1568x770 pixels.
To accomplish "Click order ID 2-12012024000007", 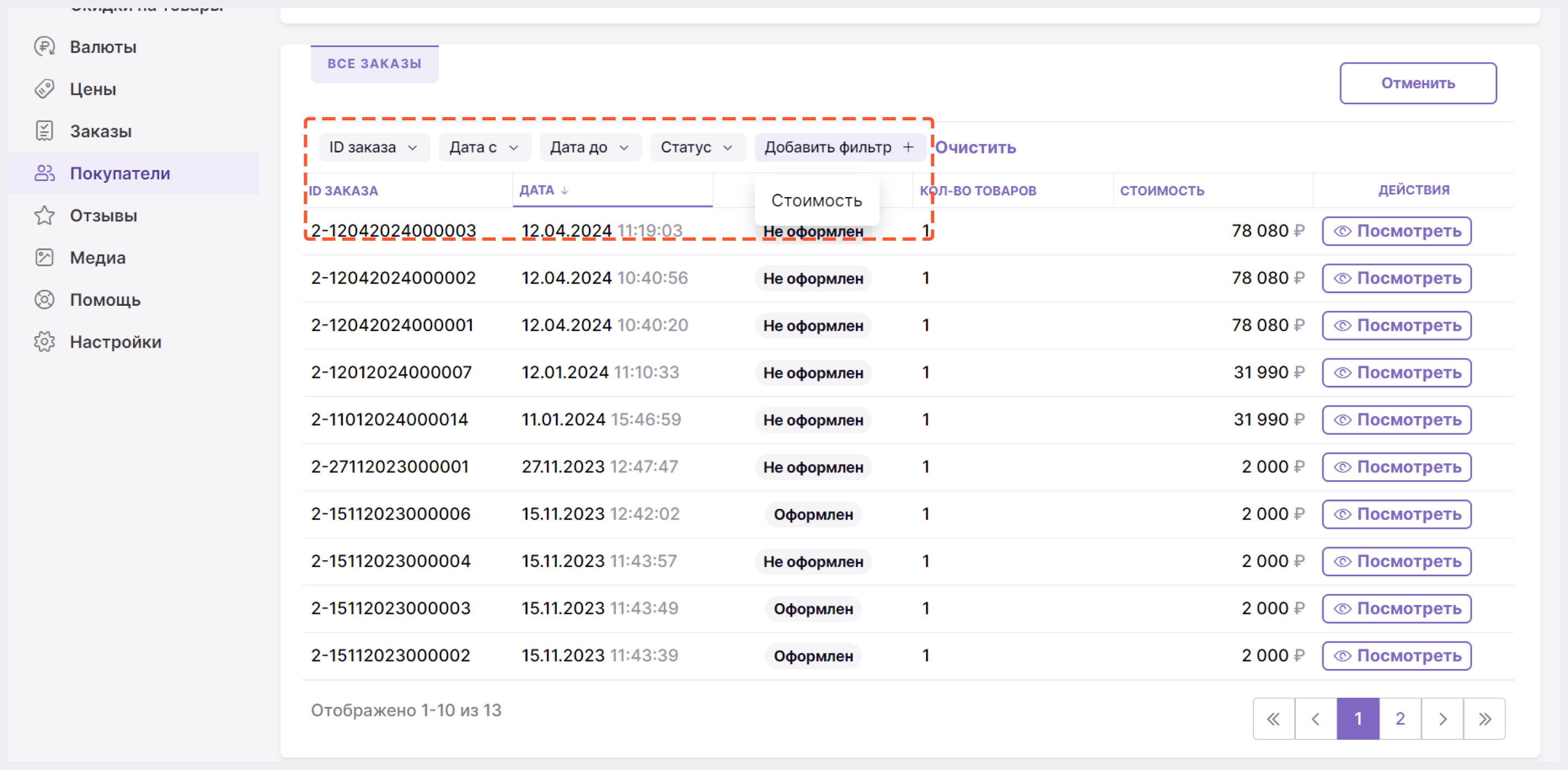I will (391, 373).
